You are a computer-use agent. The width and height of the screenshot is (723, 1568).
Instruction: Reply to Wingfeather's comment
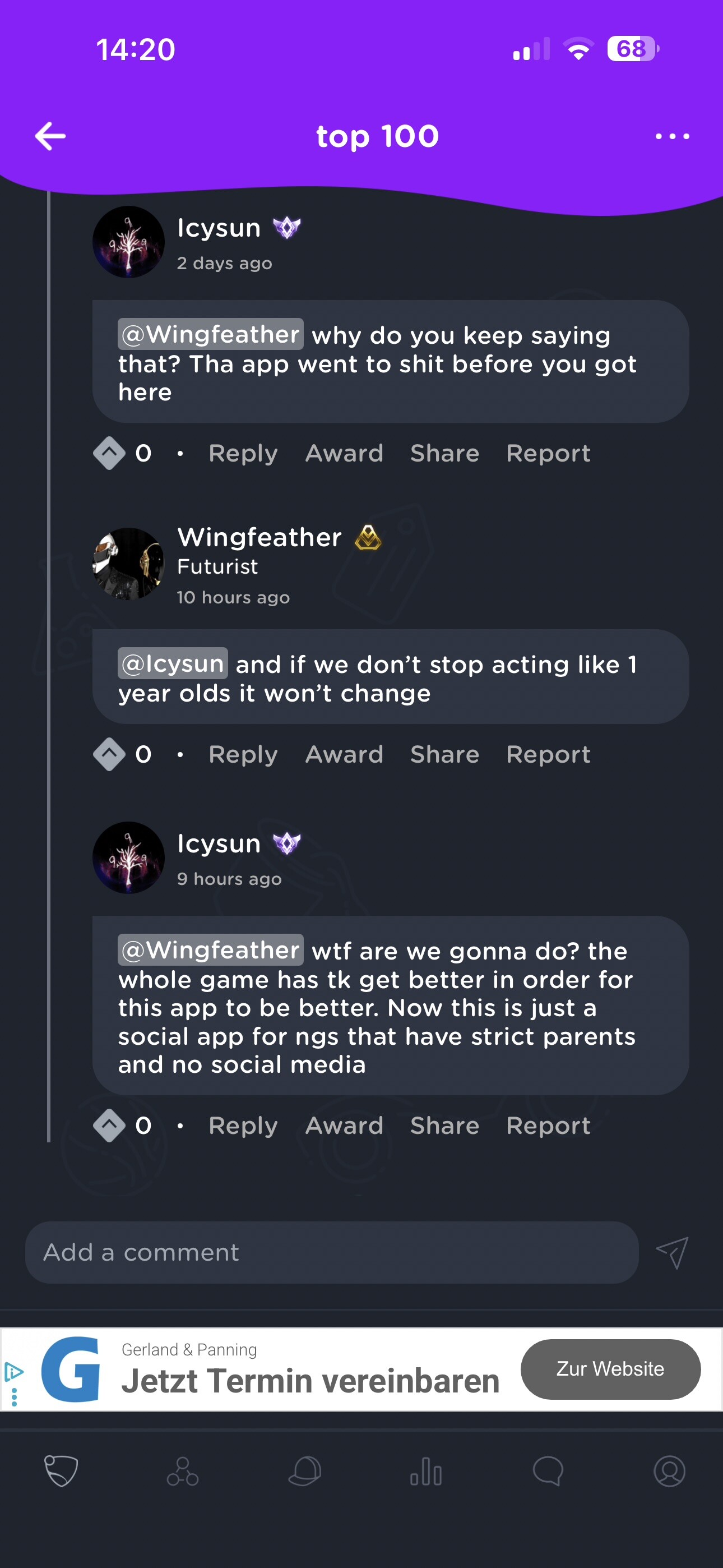pos(243,754)
